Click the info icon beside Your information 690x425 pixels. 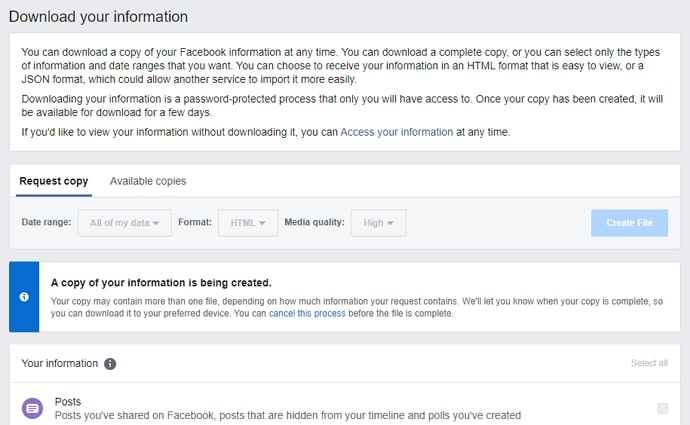pyautogui.click(x=110, y=364)
